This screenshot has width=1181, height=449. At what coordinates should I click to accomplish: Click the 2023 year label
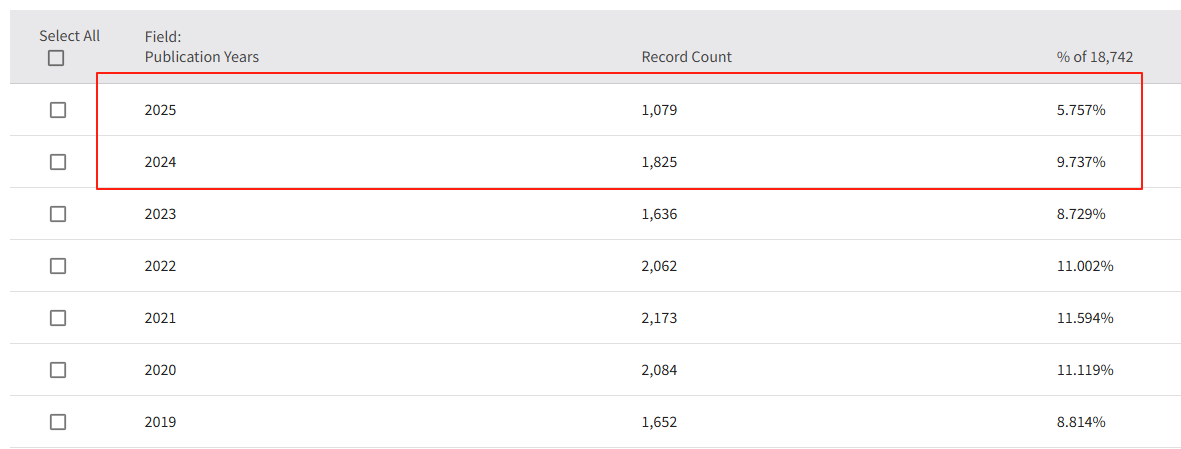[x=160, y=214]
